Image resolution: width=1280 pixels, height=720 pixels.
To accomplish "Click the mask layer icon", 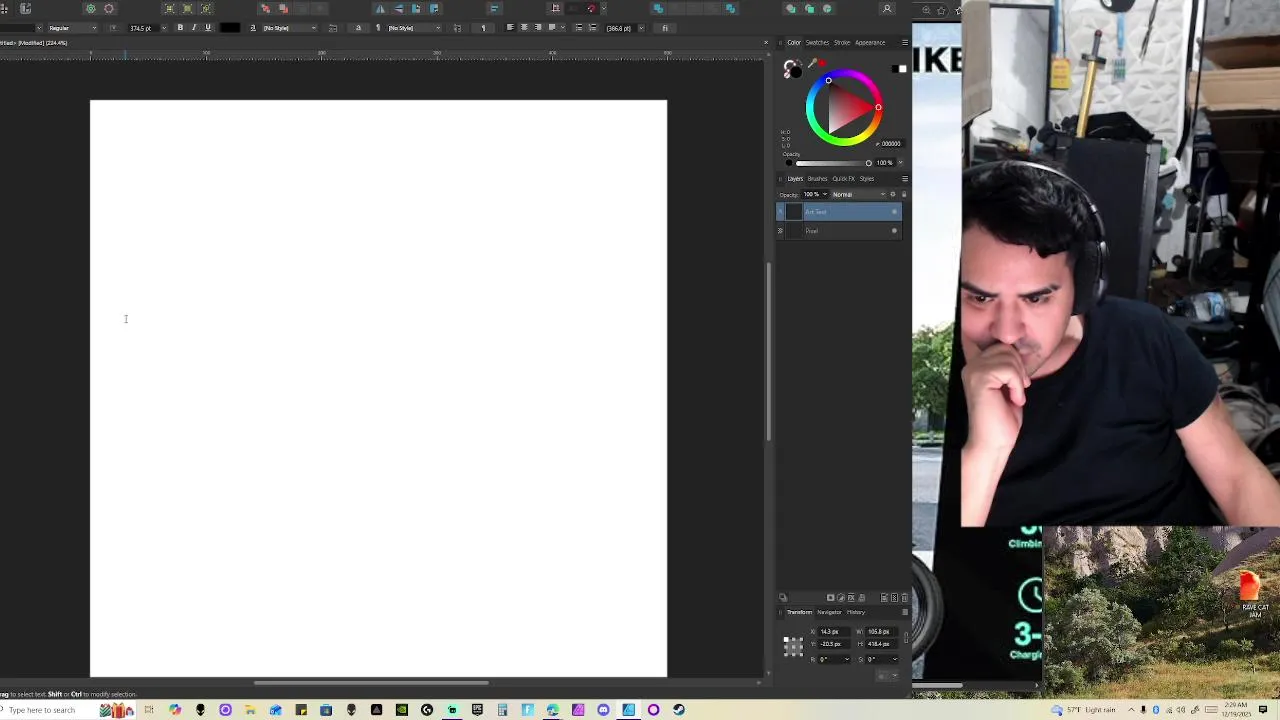I will [x=830, y=598].
